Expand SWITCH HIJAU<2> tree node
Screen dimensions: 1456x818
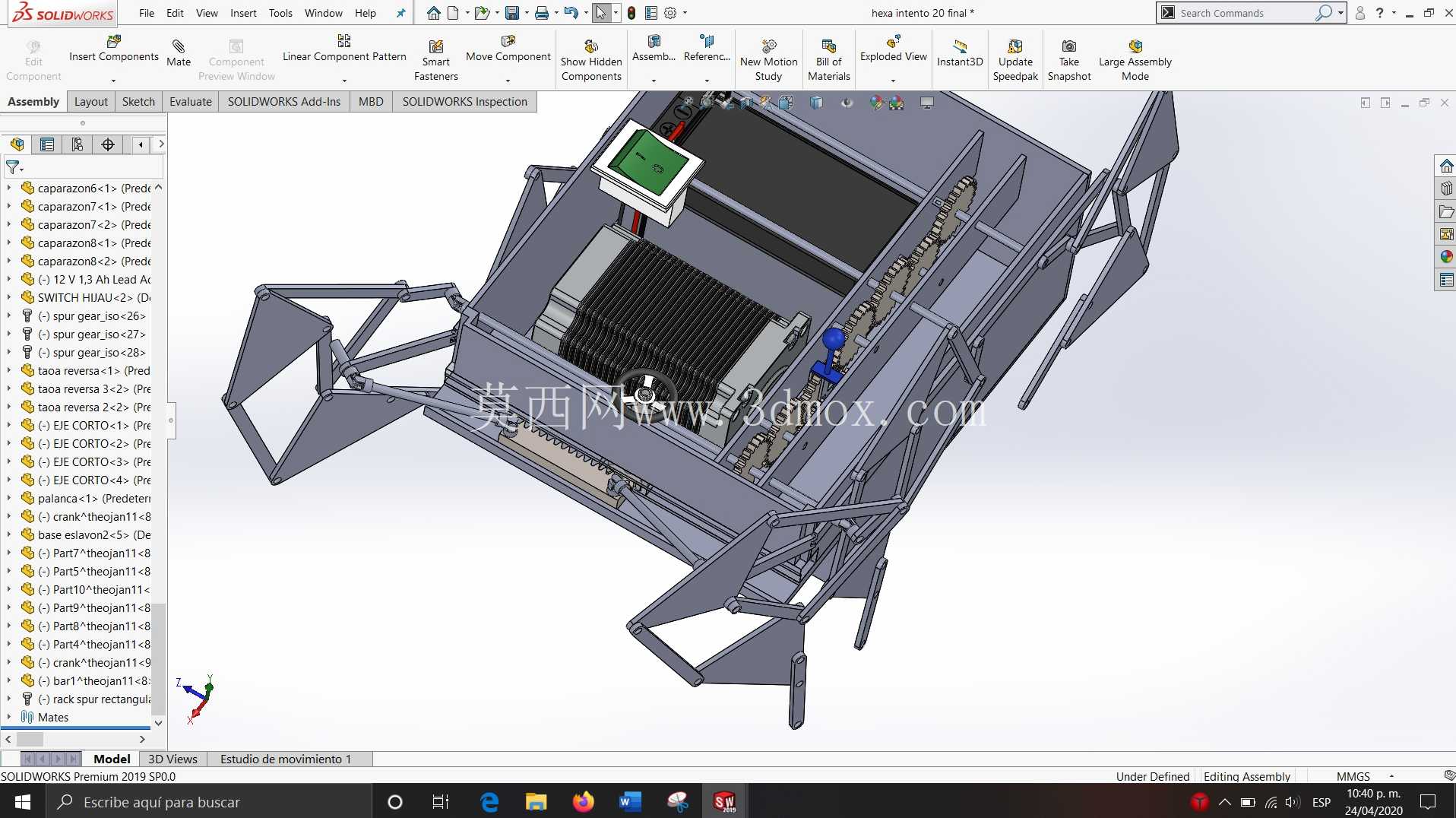9,297
